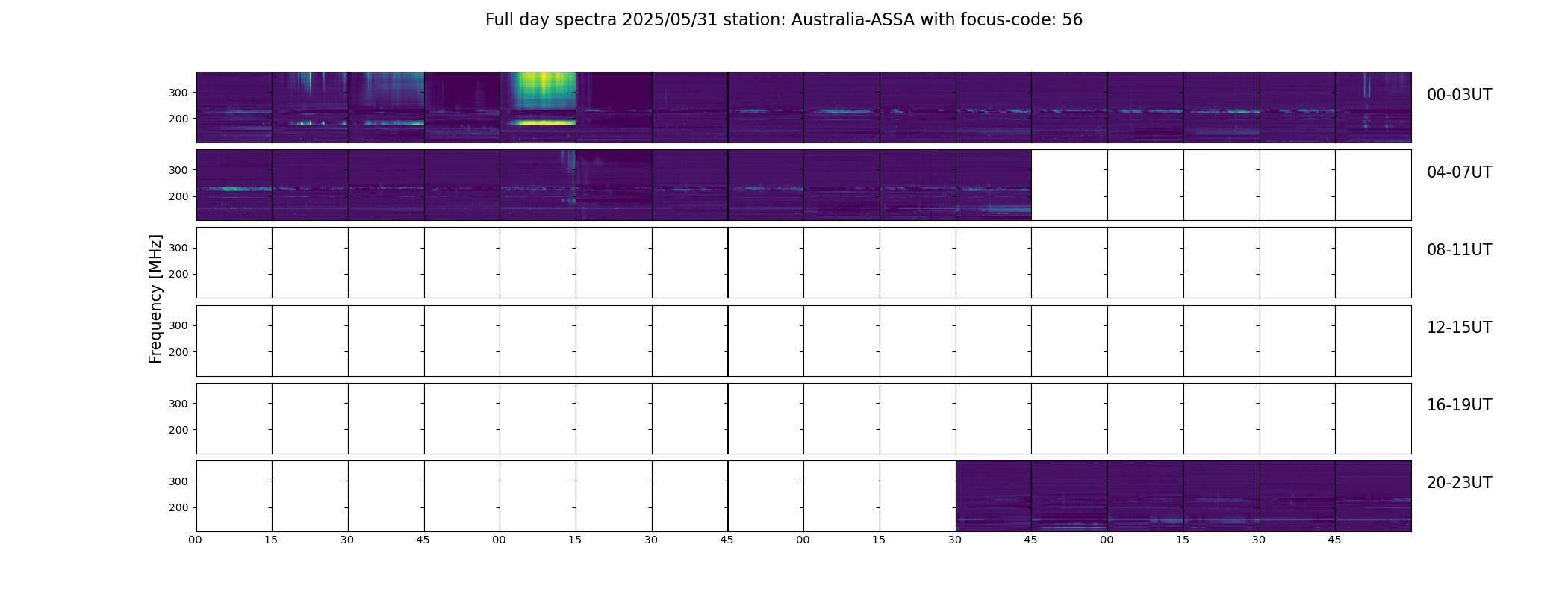Viewport: 1568px width, 597px height.
Task: Select the 16-19UT row label
Action: [1459, 405]
